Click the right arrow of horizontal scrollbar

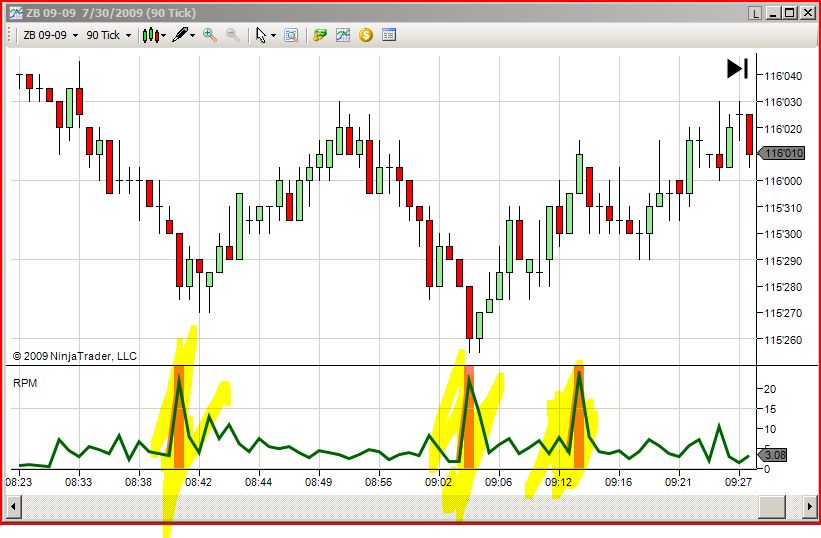point(810,506)
